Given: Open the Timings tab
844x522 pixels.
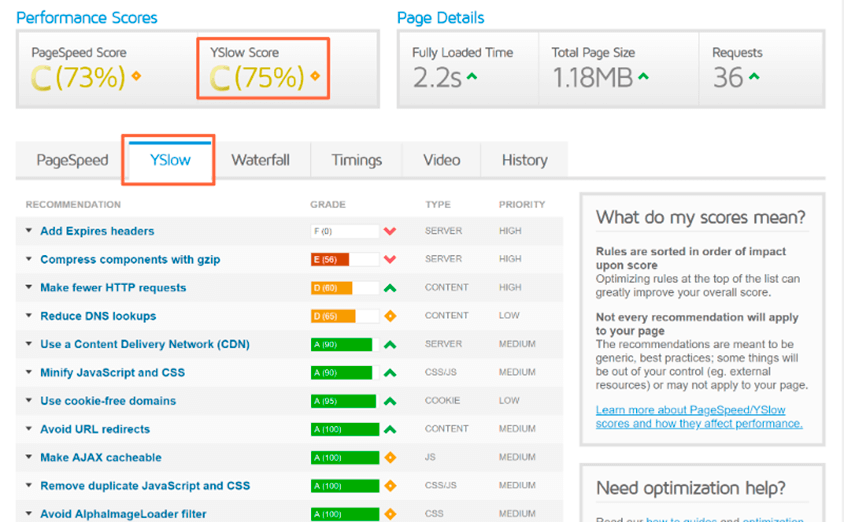Looking at the screenshot, I should coord(356,160).
